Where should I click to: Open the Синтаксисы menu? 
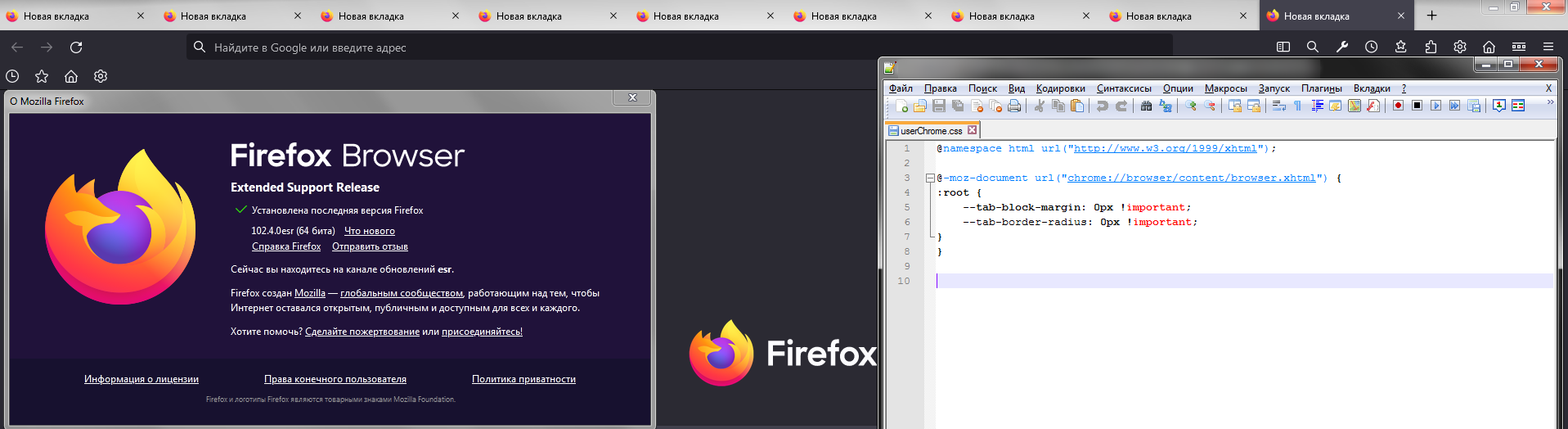click(x=1124, y=88)
